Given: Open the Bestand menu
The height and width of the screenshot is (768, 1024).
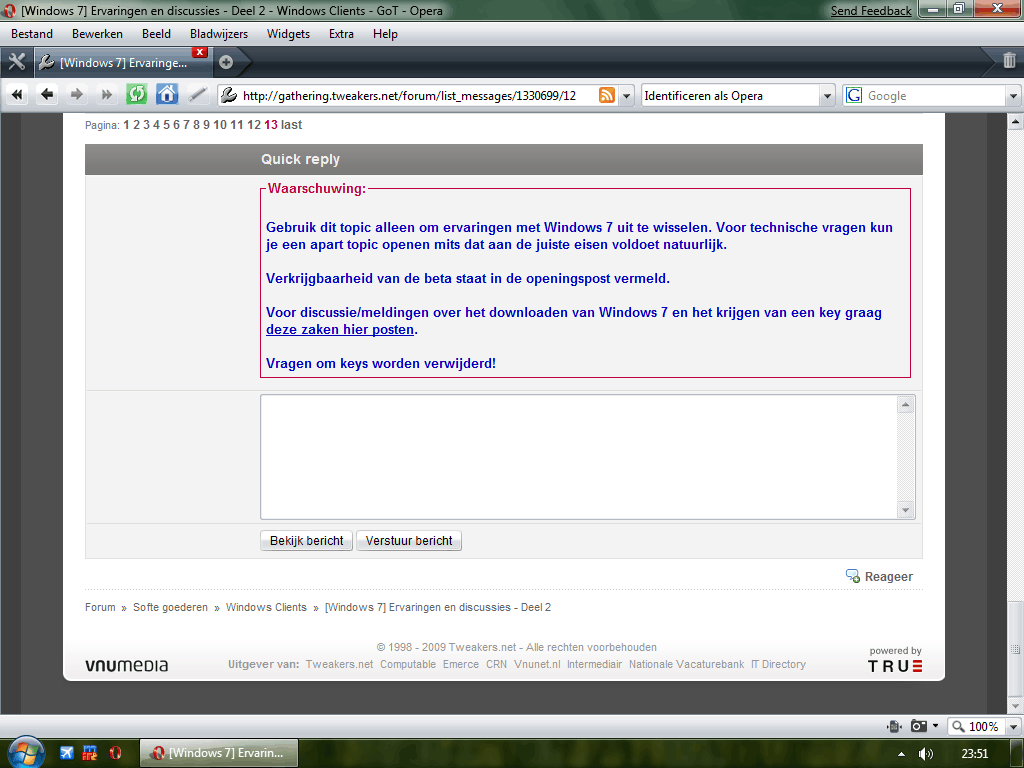Looking at the screenshot, I should click(x=31, y=34).
